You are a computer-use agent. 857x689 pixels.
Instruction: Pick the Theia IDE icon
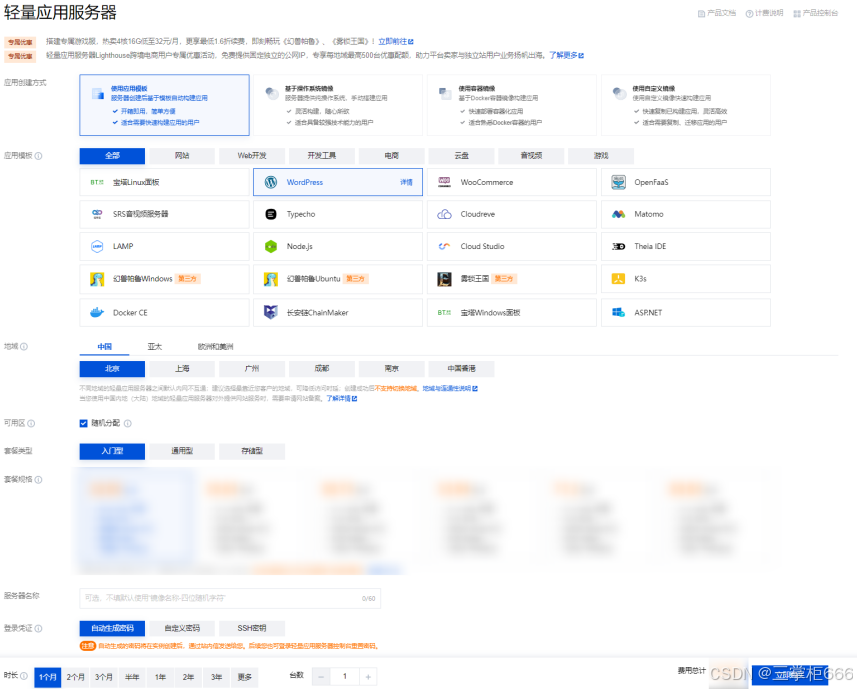[x=618, y=246]
